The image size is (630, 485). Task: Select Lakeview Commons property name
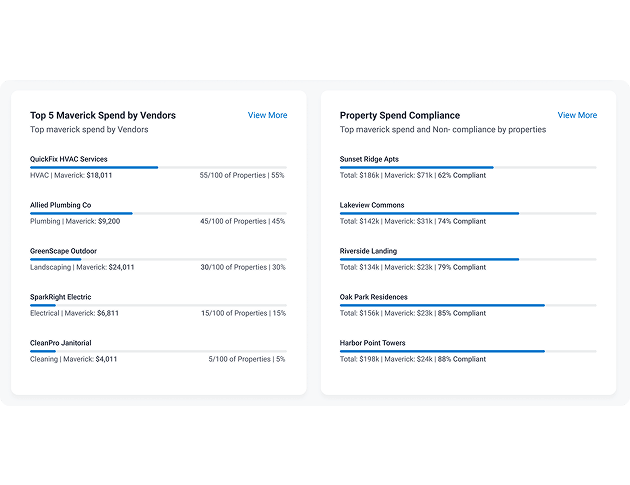click(372, 205)
